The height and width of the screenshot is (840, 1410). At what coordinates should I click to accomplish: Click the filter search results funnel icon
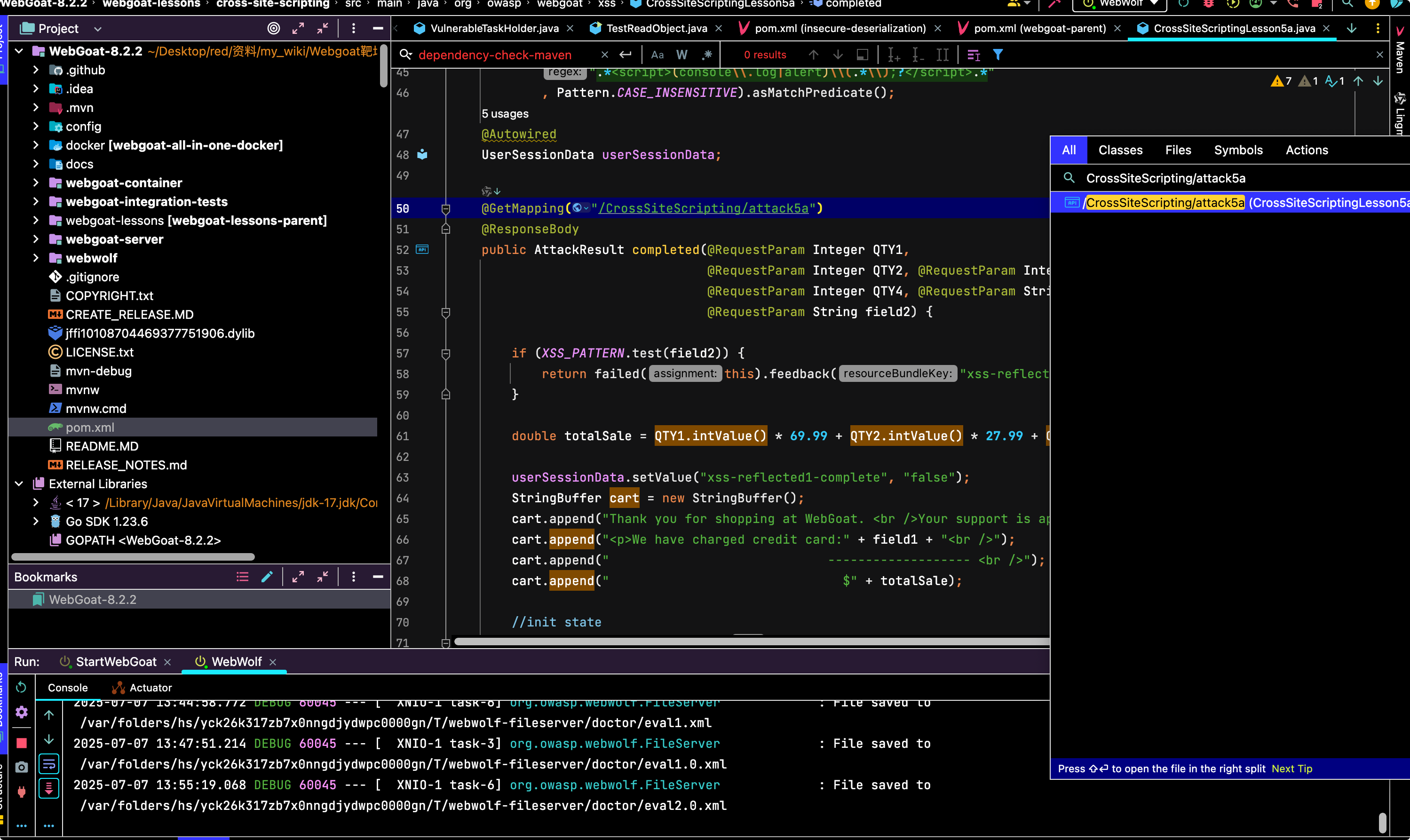click(998, 55)
